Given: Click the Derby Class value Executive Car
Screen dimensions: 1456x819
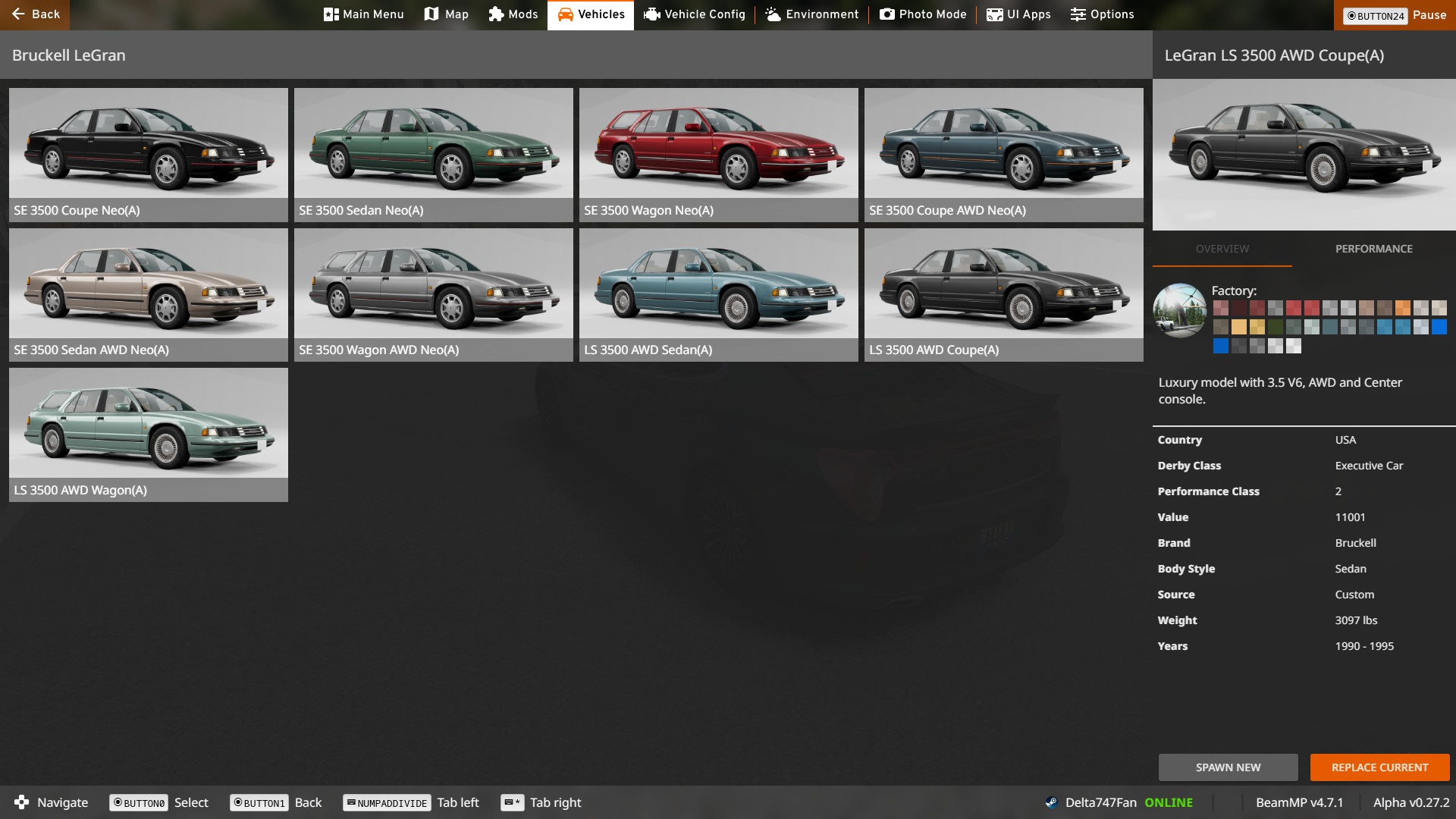Looking at the screenshot, I should (1369, 466).
